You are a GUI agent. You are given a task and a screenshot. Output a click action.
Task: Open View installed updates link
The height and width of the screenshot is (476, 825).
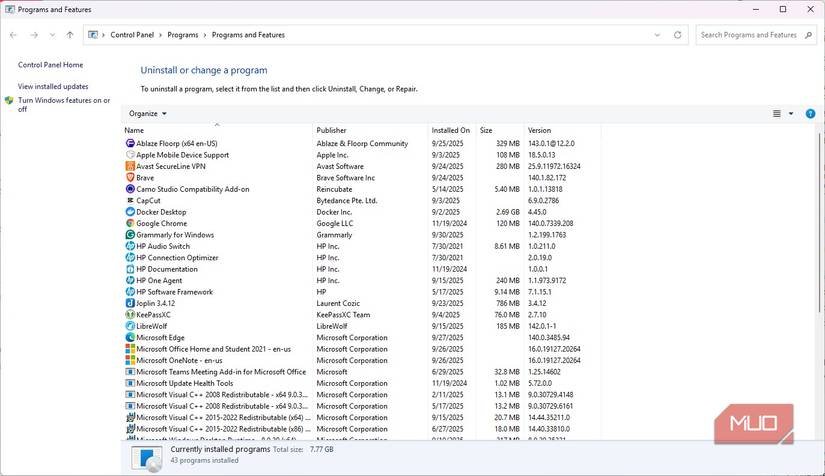pyautogui.click(x=53, y=86)
